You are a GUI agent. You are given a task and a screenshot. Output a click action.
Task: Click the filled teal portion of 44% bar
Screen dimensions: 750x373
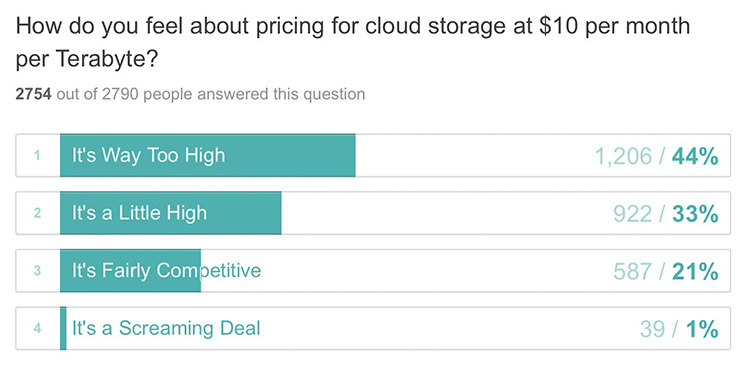pos(208,155)
